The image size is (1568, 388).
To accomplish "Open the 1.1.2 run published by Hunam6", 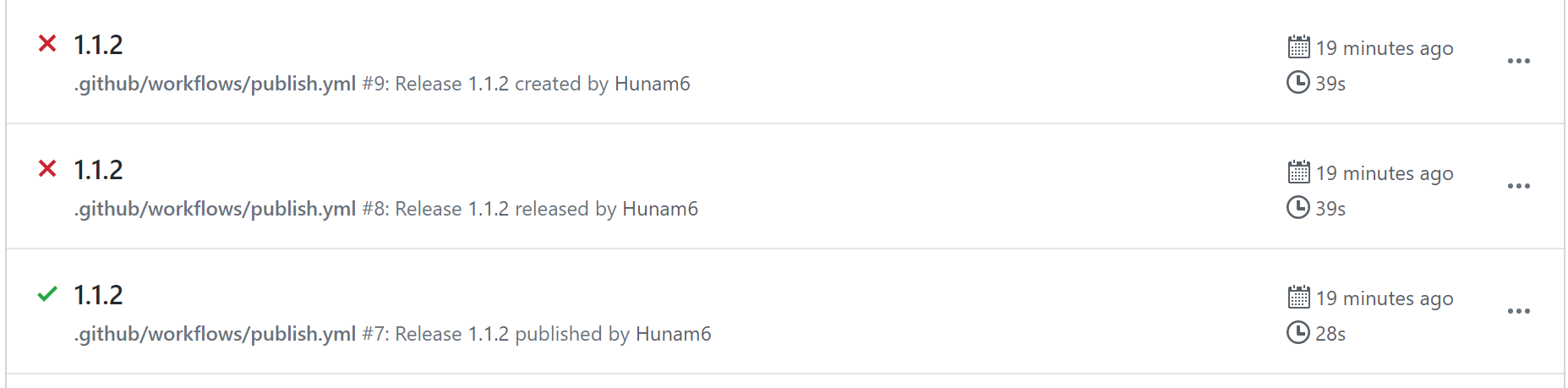I will click(x=98, y=295).
